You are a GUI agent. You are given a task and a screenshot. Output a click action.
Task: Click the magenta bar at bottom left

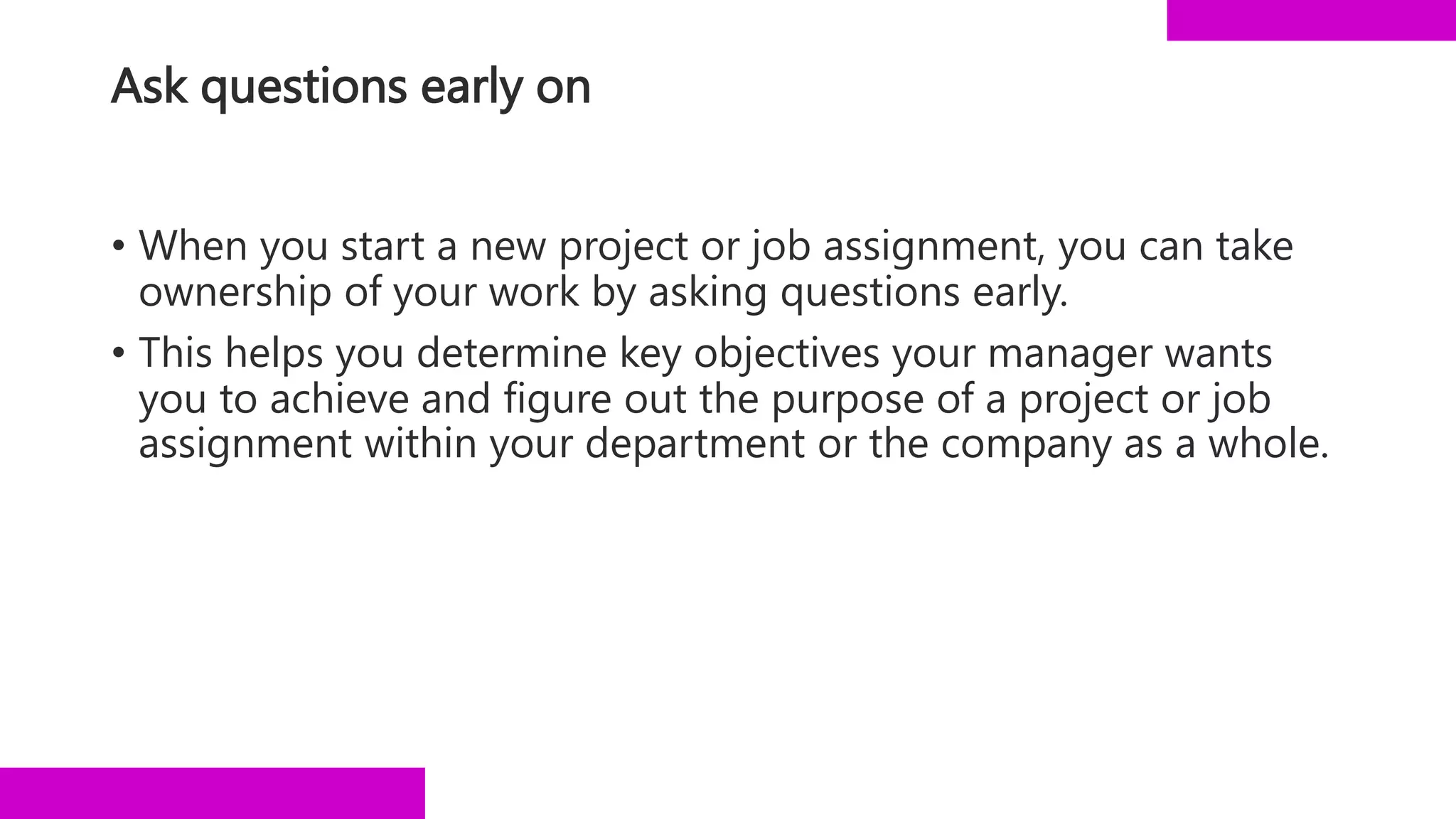pos(212,793)
